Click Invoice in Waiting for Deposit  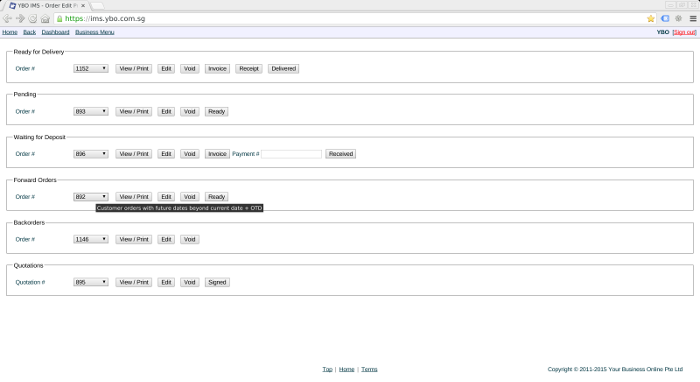217,154
